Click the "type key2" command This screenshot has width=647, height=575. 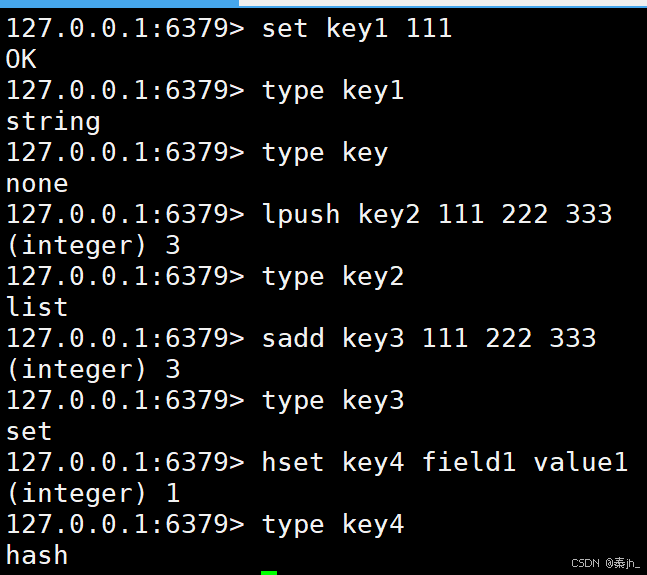pos(333,277)
